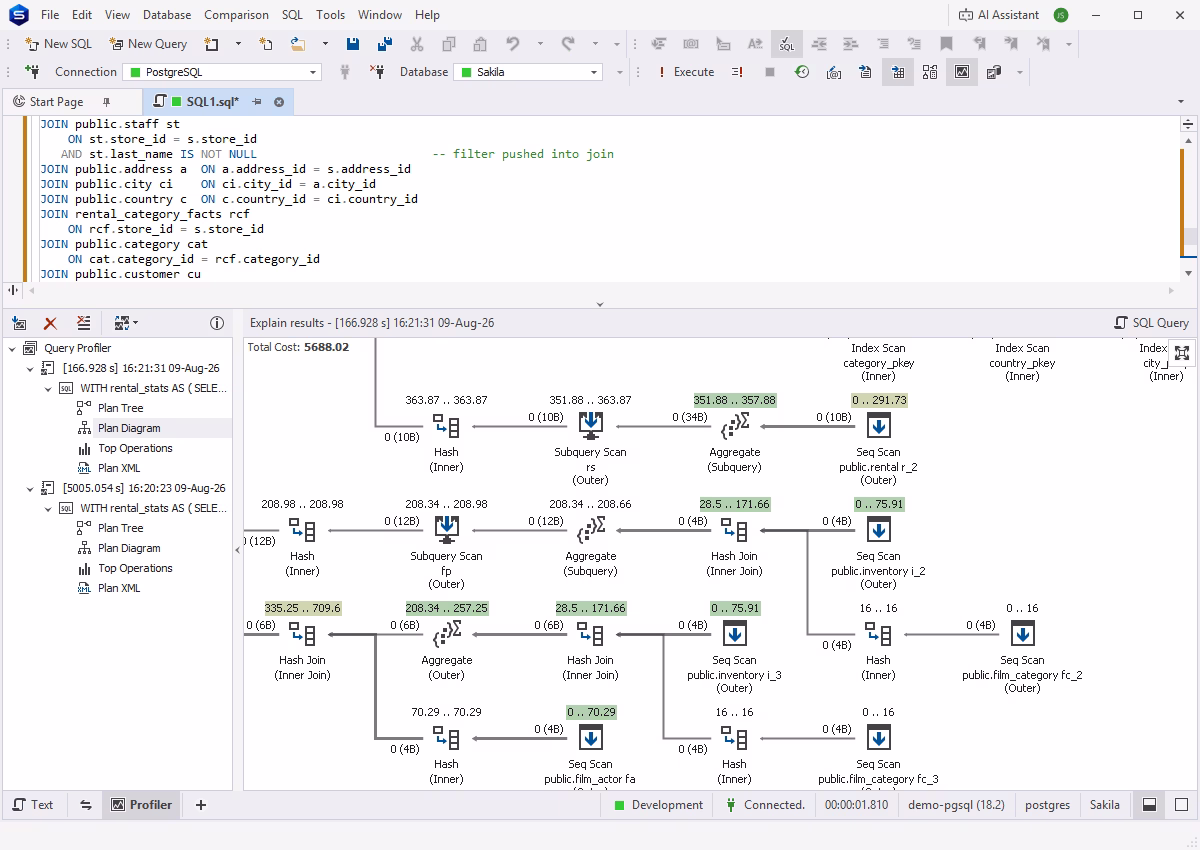Close the SQL1.sql tab
This screenshot has height=850, width=1200.
point(279,102)
